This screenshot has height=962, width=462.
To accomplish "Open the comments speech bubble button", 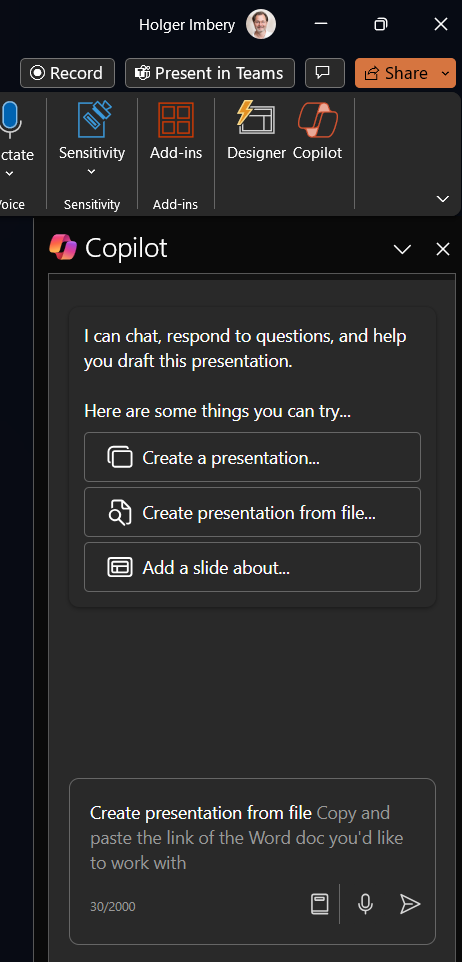I will click(x=325, y=73).
